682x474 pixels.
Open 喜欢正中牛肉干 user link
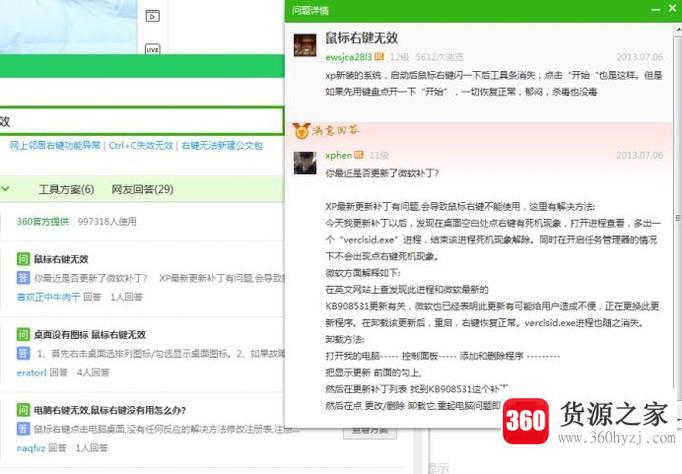pyautogui.click(x=48, y=297)
